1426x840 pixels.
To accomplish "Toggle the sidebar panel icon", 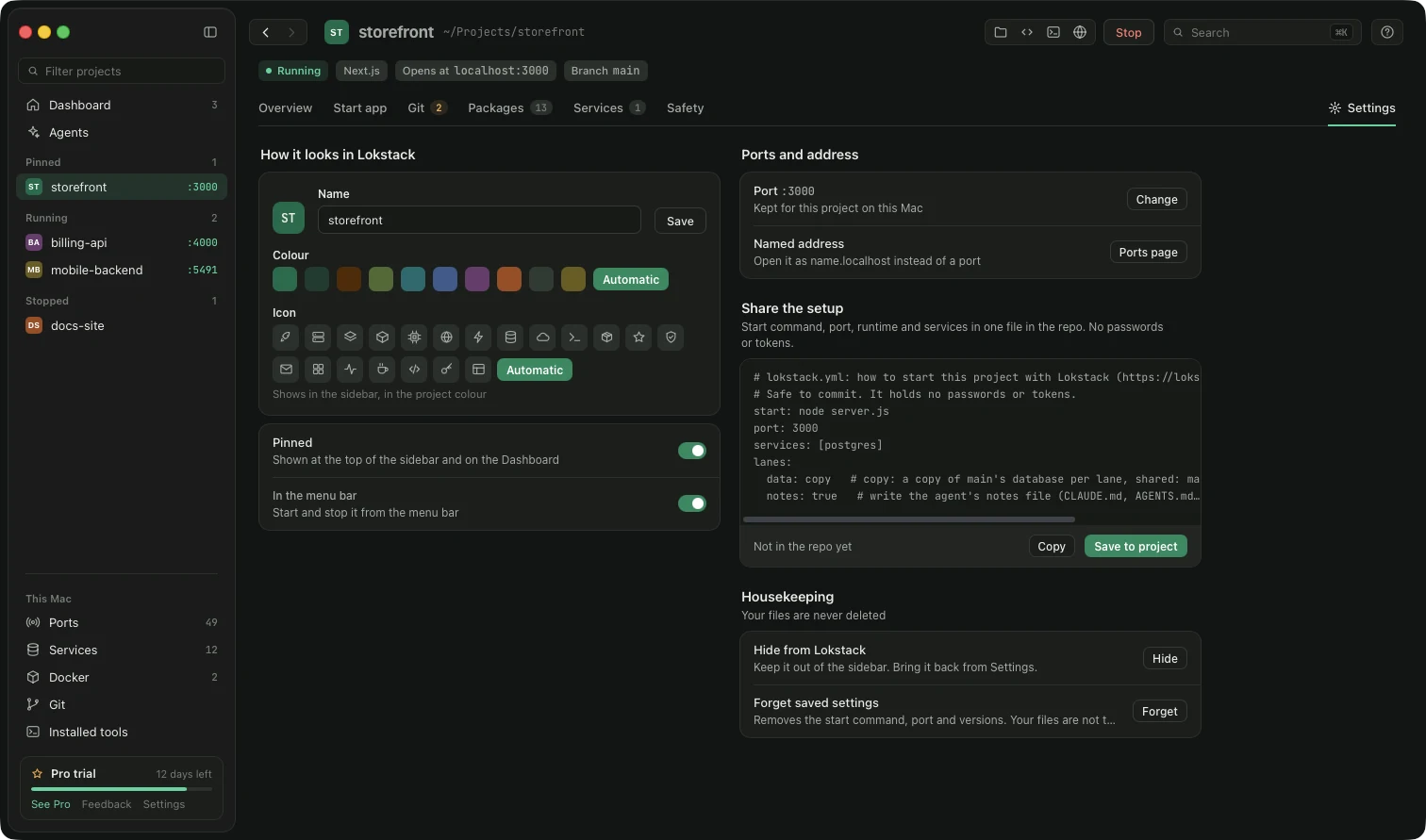I will tap(210, 32).
